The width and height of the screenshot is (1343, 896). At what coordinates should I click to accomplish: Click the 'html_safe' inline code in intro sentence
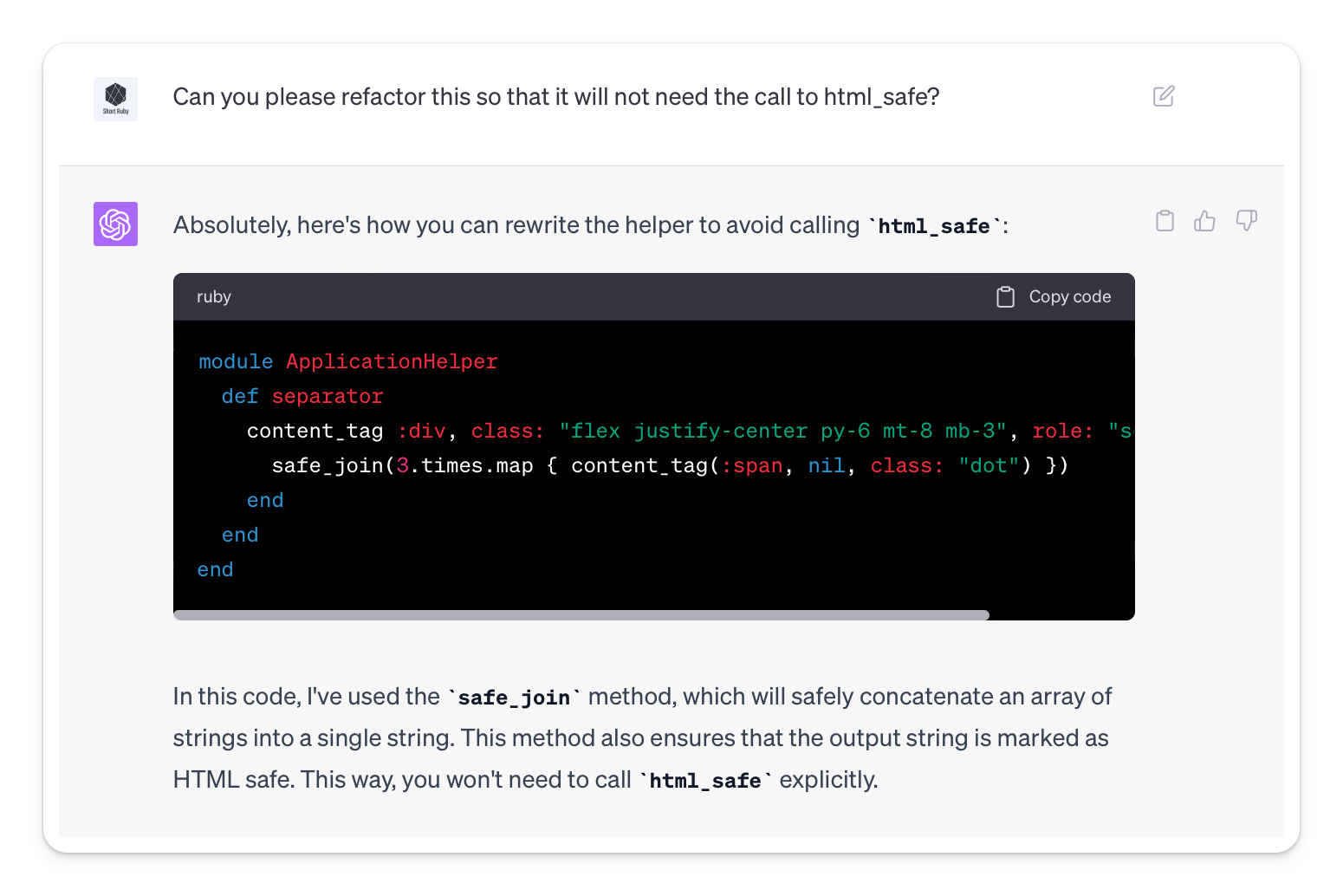coord(934,226)
